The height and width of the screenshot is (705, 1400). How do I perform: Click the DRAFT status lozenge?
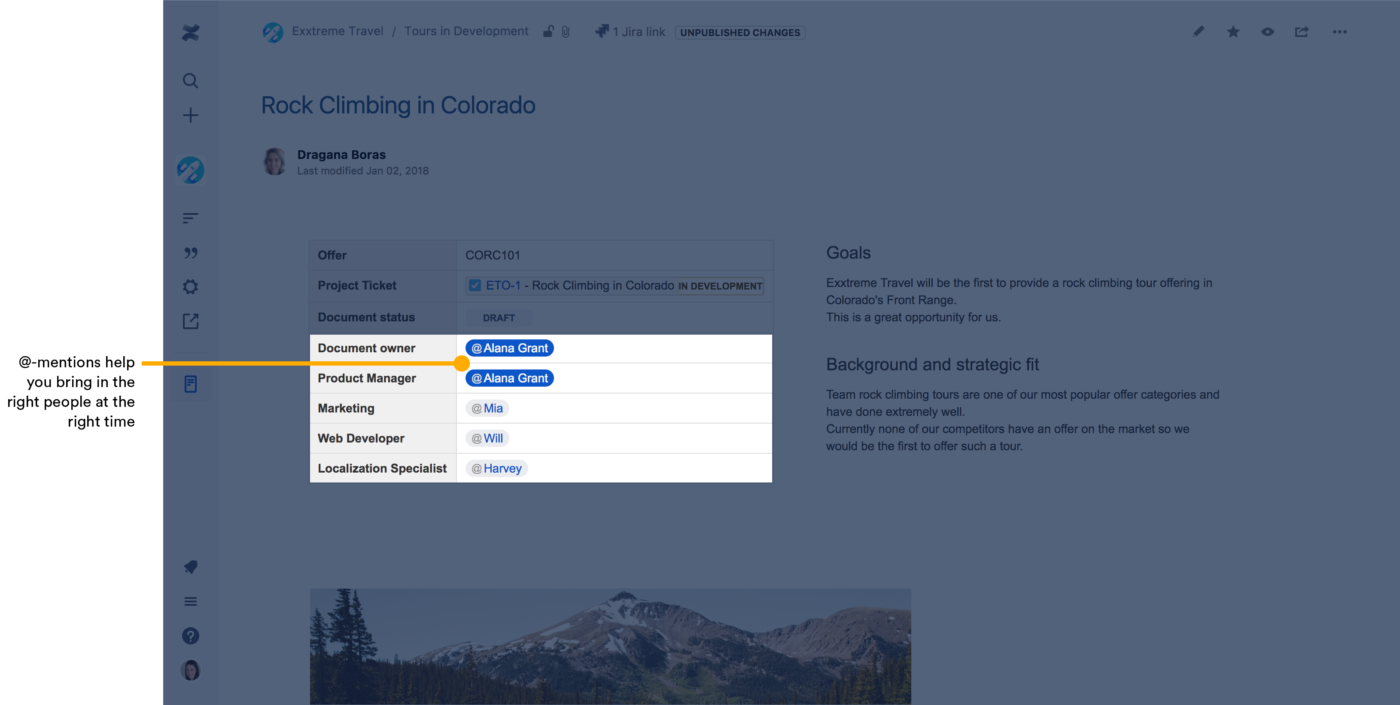(499, 318)
